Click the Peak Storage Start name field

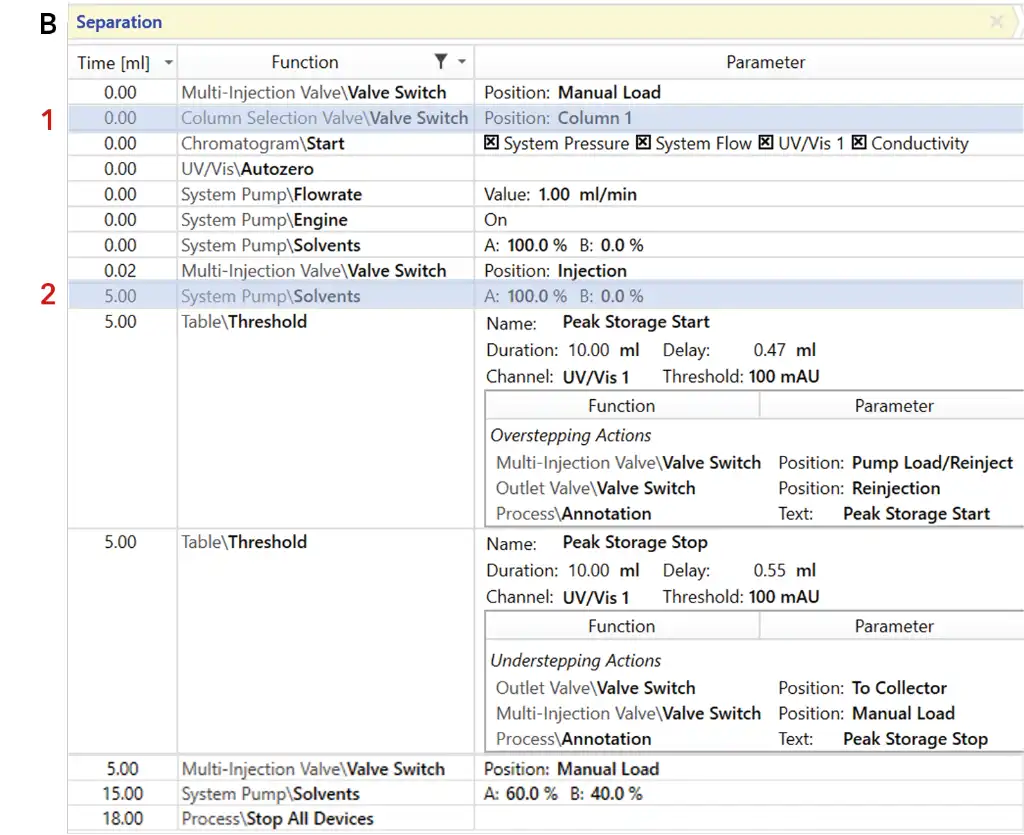(x=636, y=322)
